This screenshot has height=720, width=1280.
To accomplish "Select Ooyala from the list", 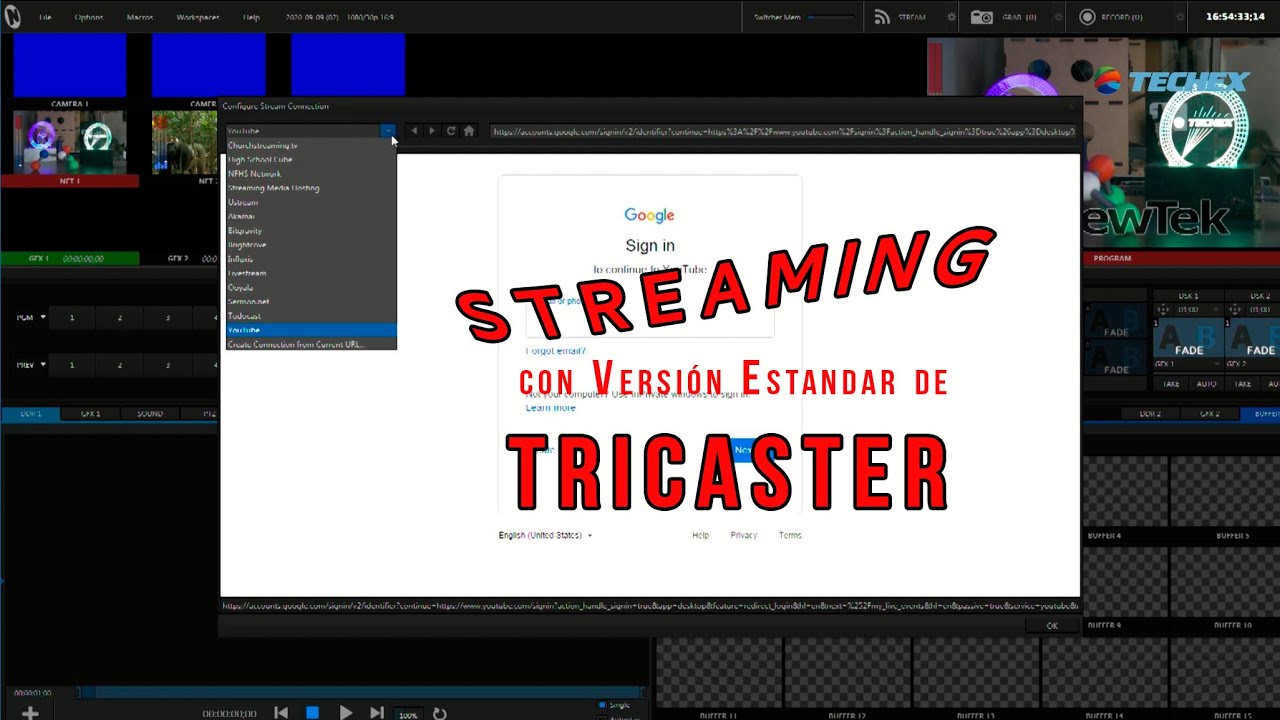I will [x=311, y=287].
